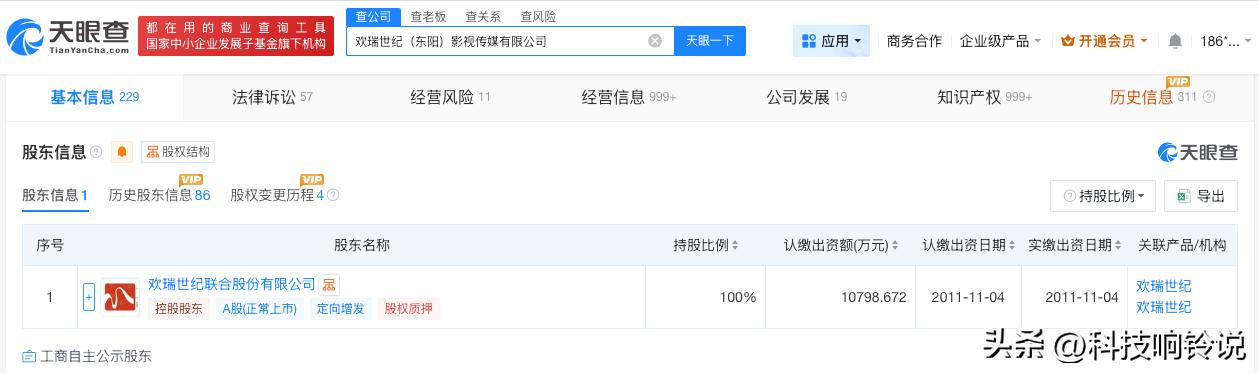
Task: Open the 应用 apps dropdown
Action: 831,41
